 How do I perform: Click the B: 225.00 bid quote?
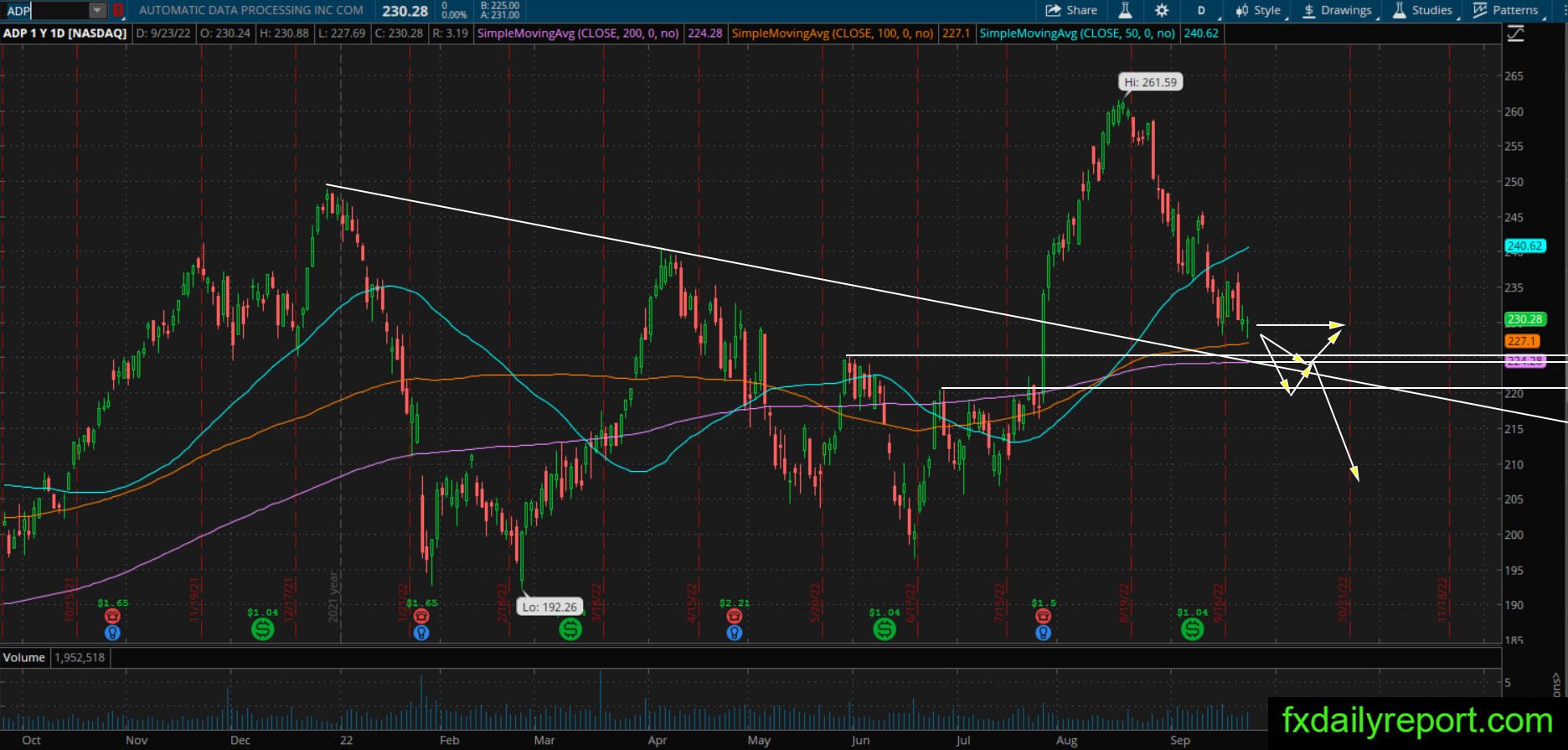[500, 5]
